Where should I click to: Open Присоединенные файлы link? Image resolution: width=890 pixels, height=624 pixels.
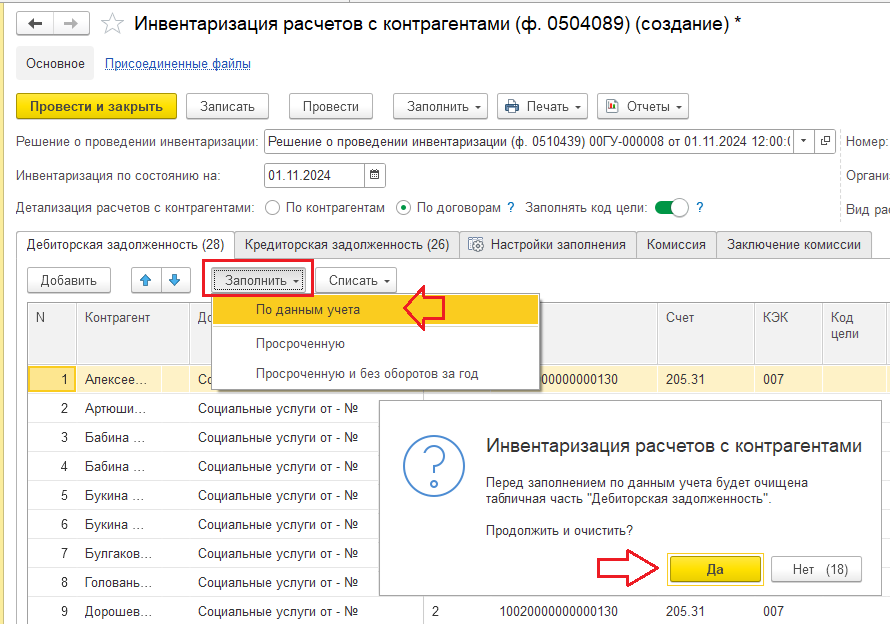[x=178, y=64]
